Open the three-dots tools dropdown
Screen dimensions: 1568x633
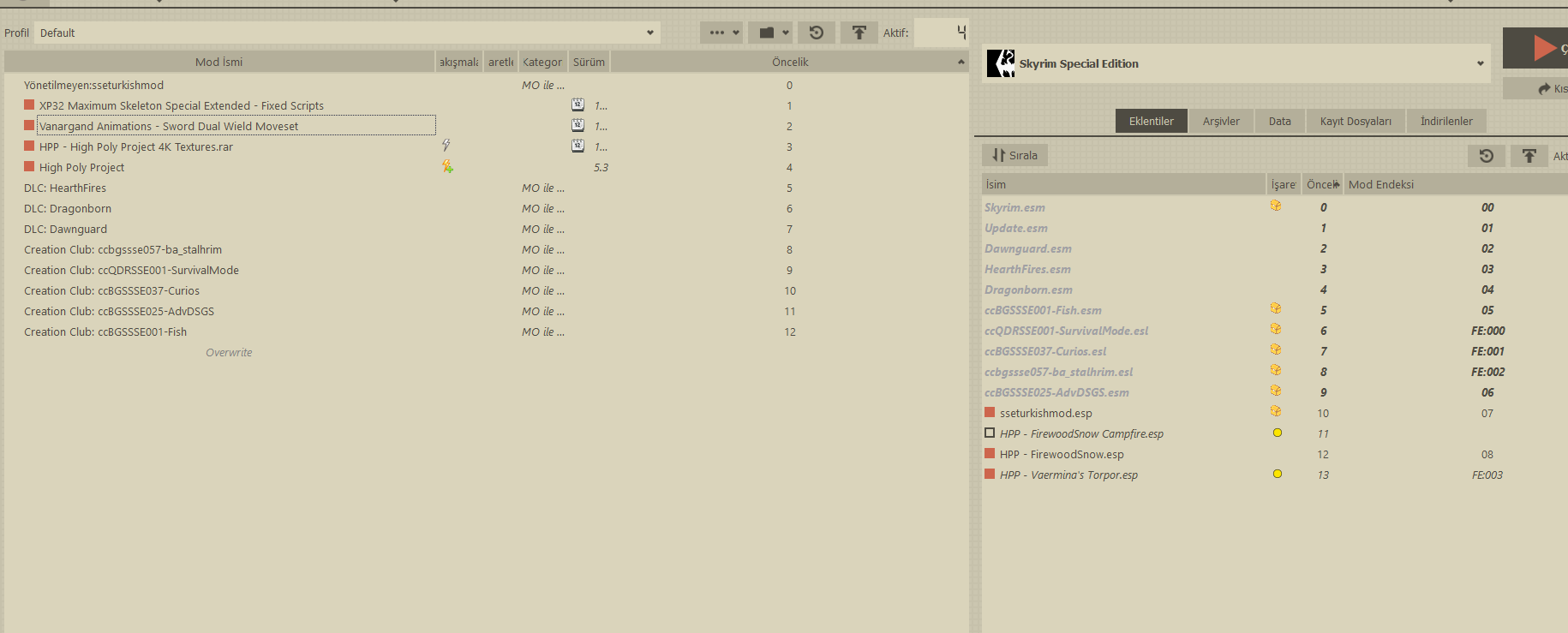tap(721, 33)
